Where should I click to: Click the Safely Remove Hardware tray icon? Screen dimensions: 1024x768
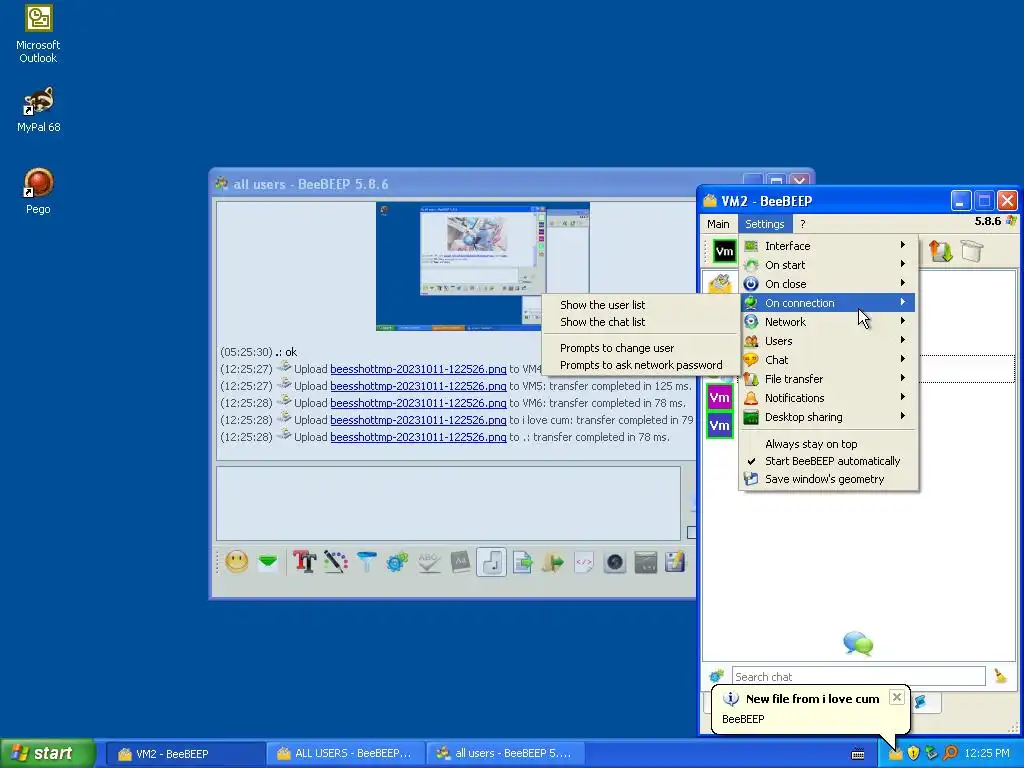coord(932,754)
